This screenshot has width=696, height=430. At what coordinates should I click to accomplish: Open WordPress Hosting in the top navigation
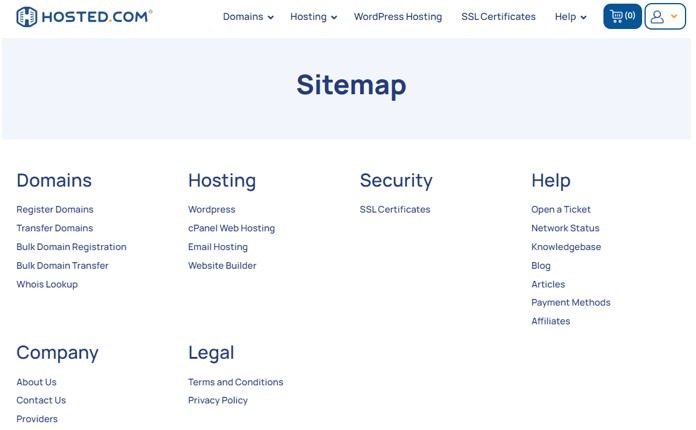click(x=398, y=17)
